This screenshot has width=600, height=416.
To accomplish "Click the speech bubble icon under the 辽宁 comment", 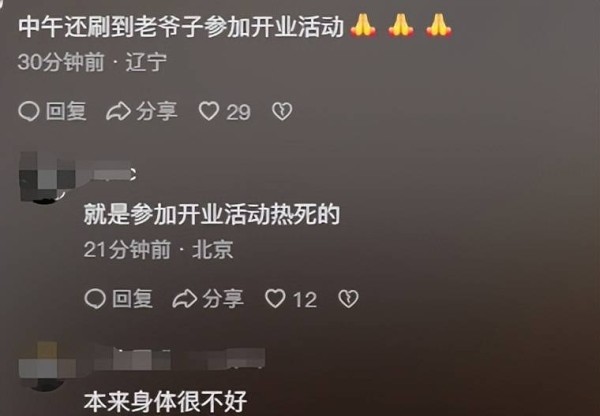I will (29, 111).
